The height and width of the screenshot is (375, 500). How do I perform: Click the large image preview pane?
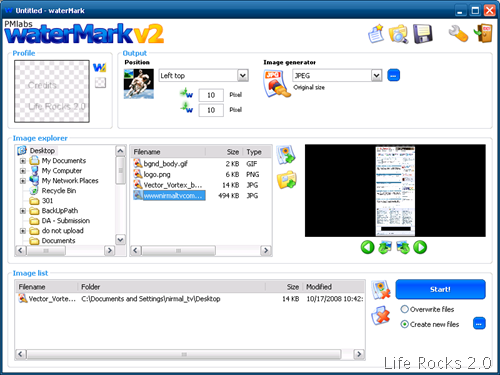pyautogui.click(x=395, y=190)
